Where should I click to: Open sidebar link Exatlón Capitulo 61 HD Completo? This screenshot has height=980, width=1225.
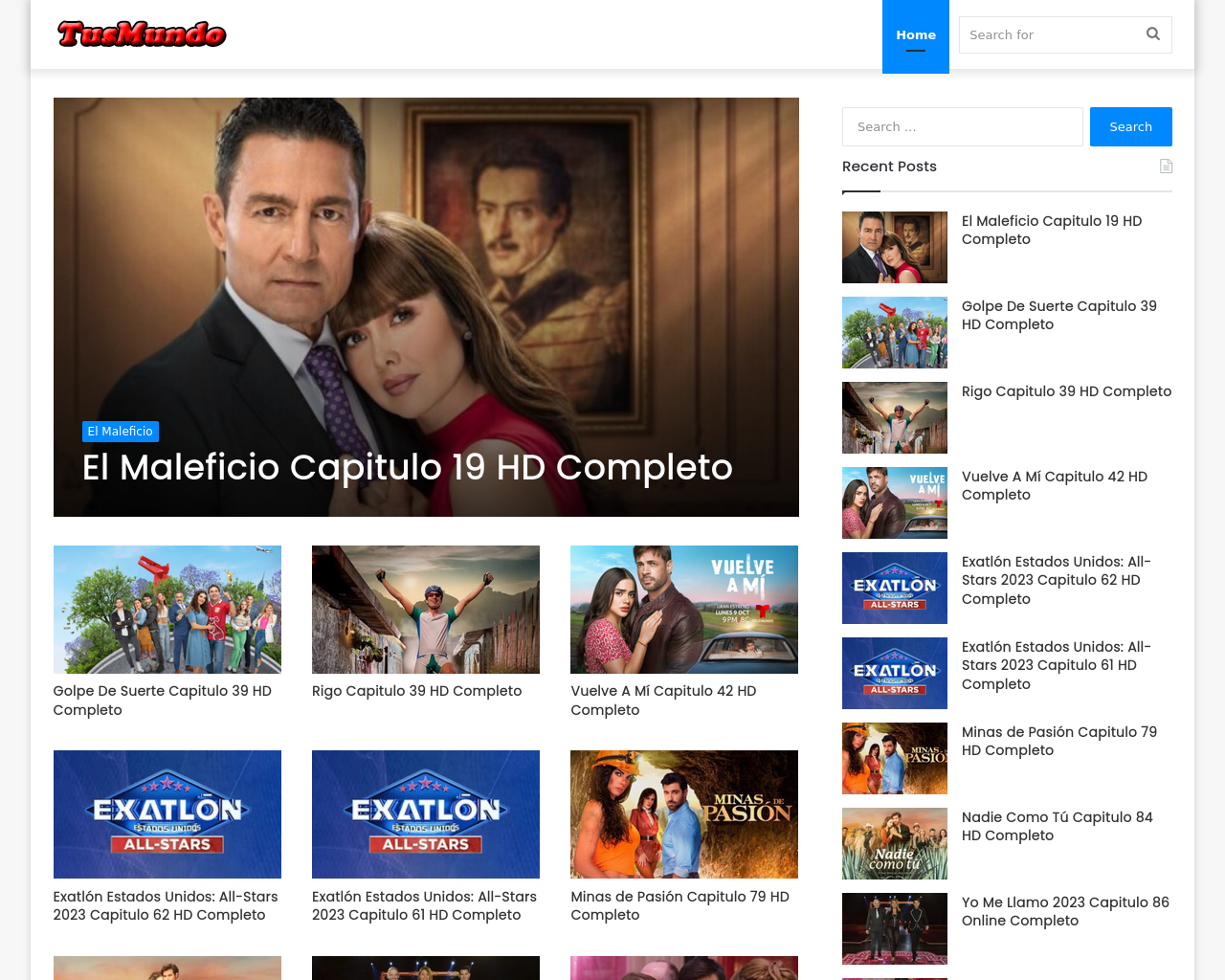click(1057, 665)
